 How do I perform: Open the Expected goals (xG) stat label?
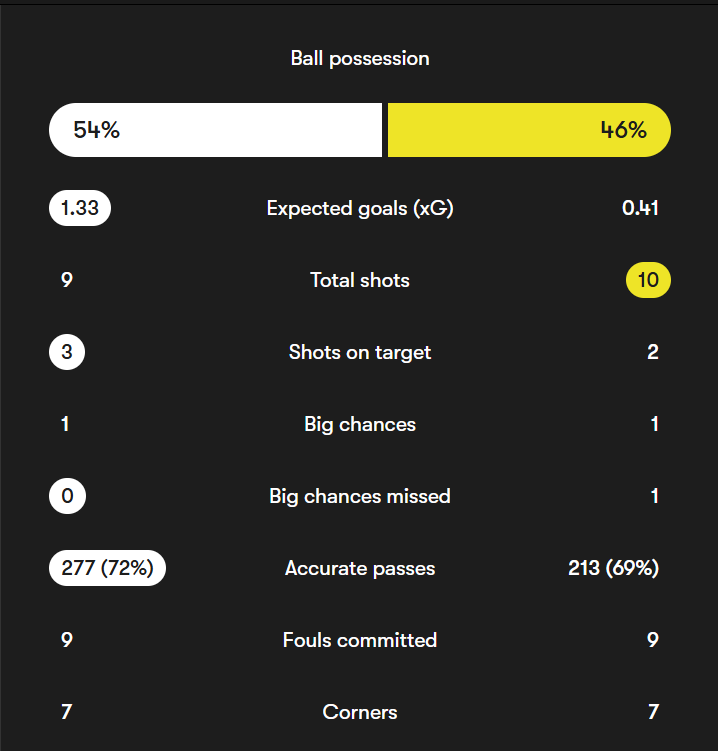[x=360, y=208]
